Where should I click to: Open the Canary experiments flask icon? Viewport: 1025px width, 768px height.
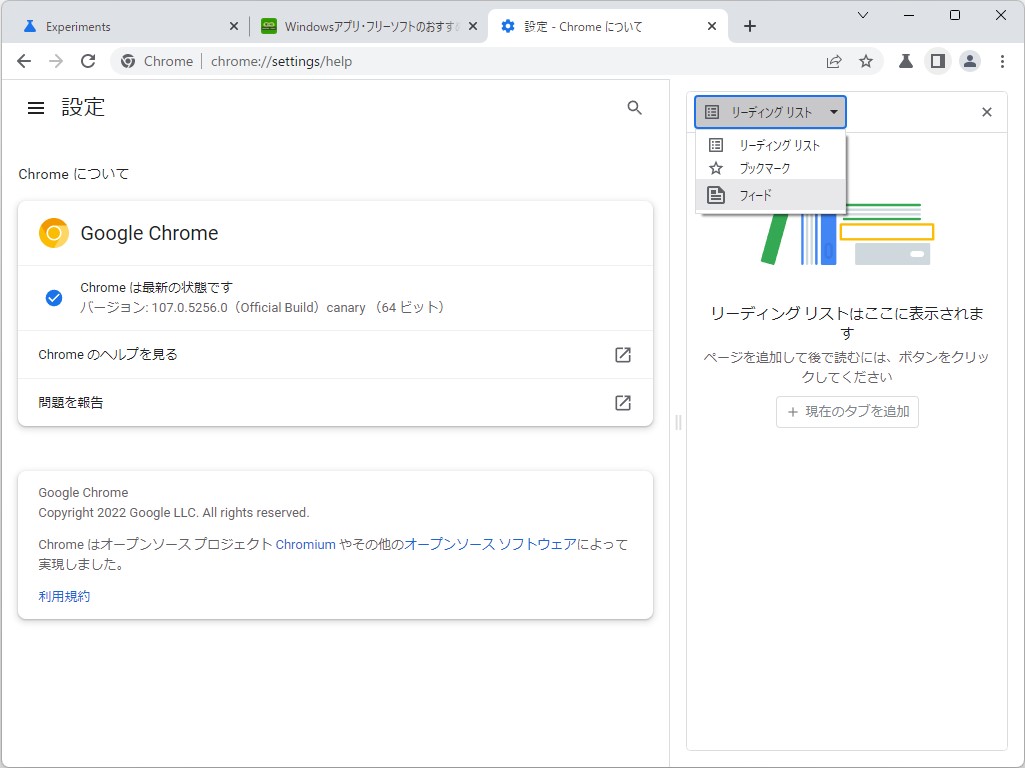904,61
